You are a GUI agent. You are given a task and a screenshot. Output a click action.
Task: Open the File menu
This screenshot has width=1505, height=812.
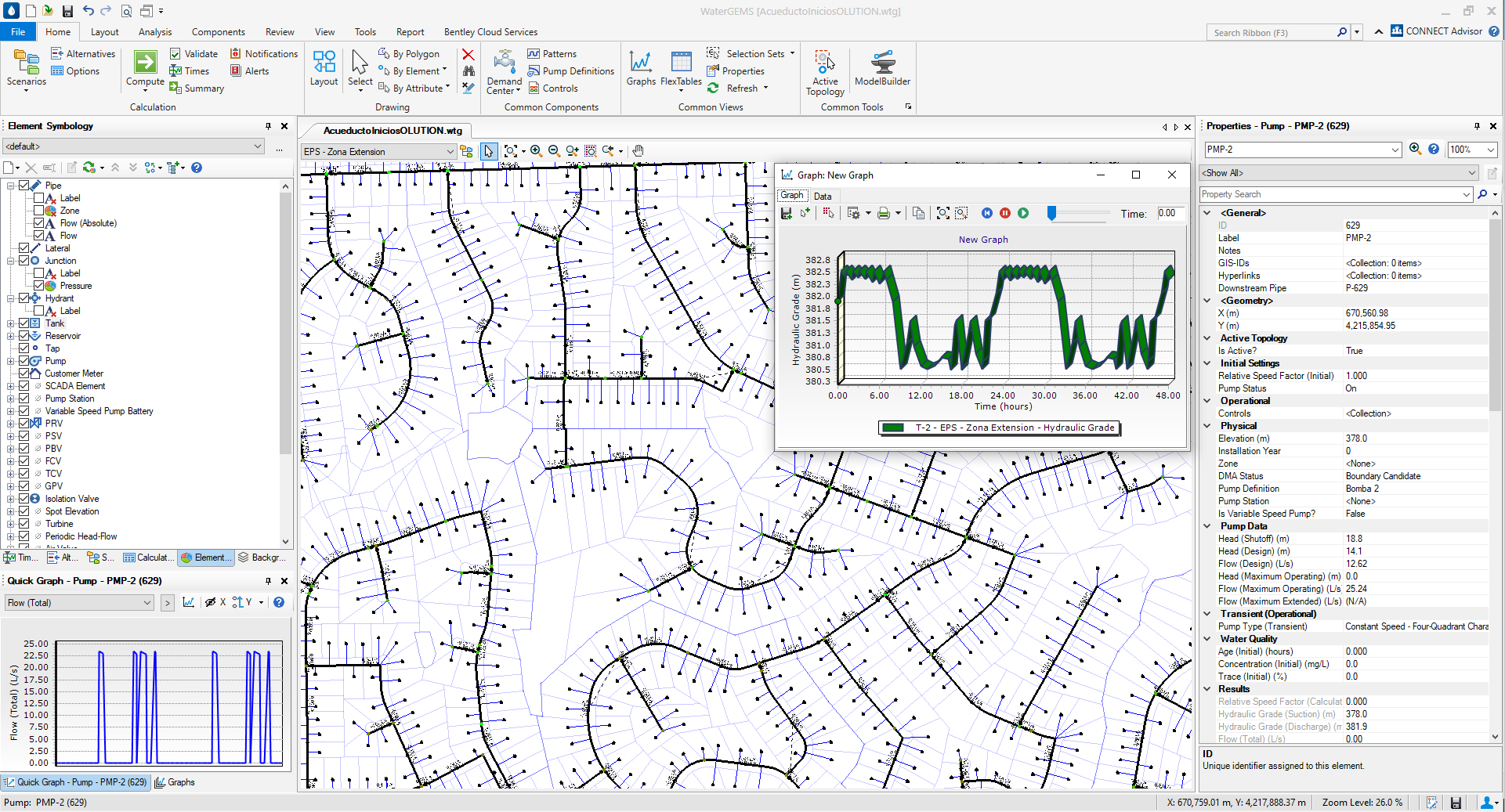[18, 32]
